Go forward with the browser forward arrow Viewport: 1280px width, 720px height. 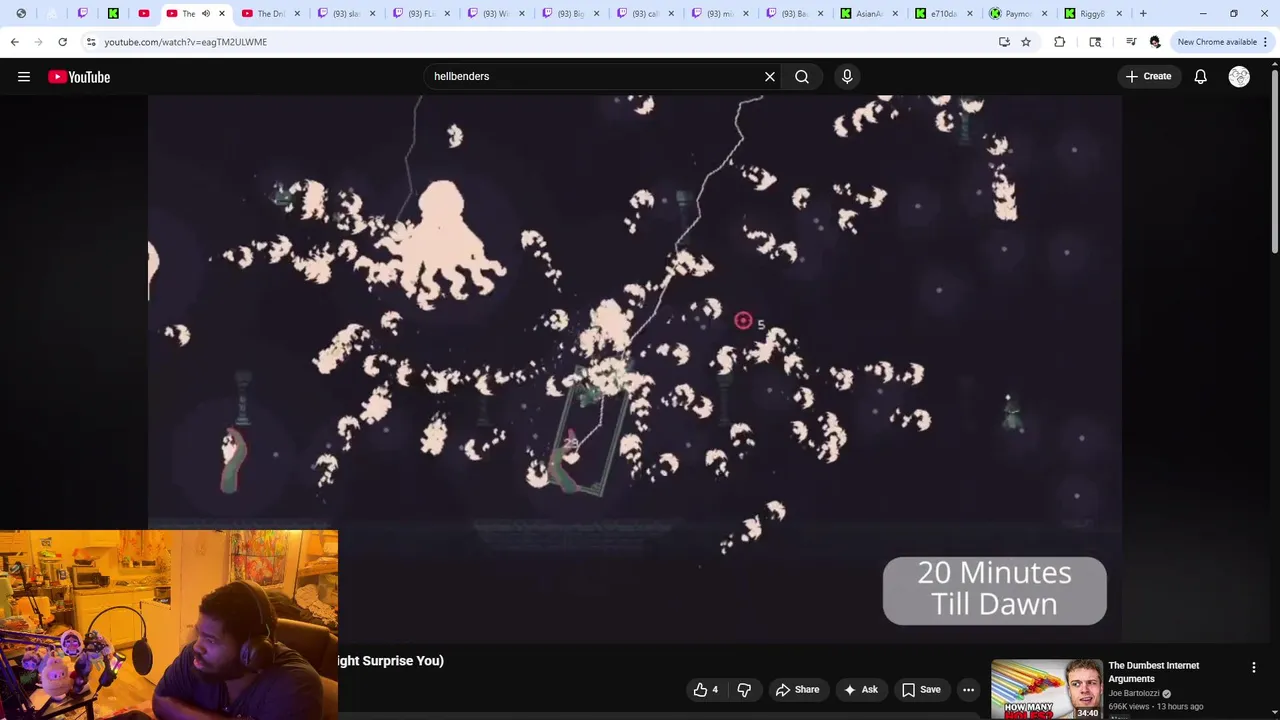tap(39, 42)
